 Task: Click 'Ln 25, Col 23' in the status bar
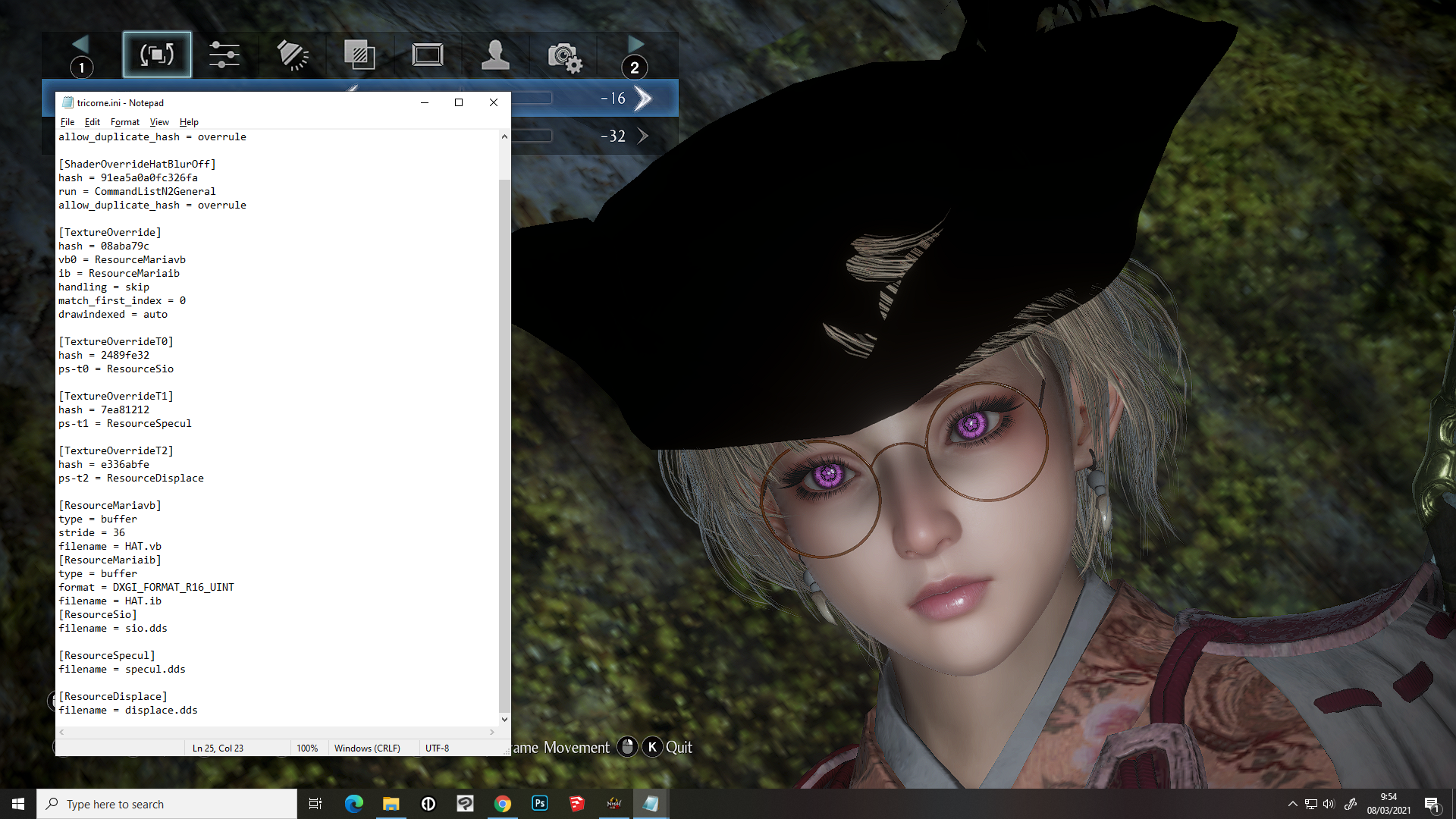click(218, 748)
